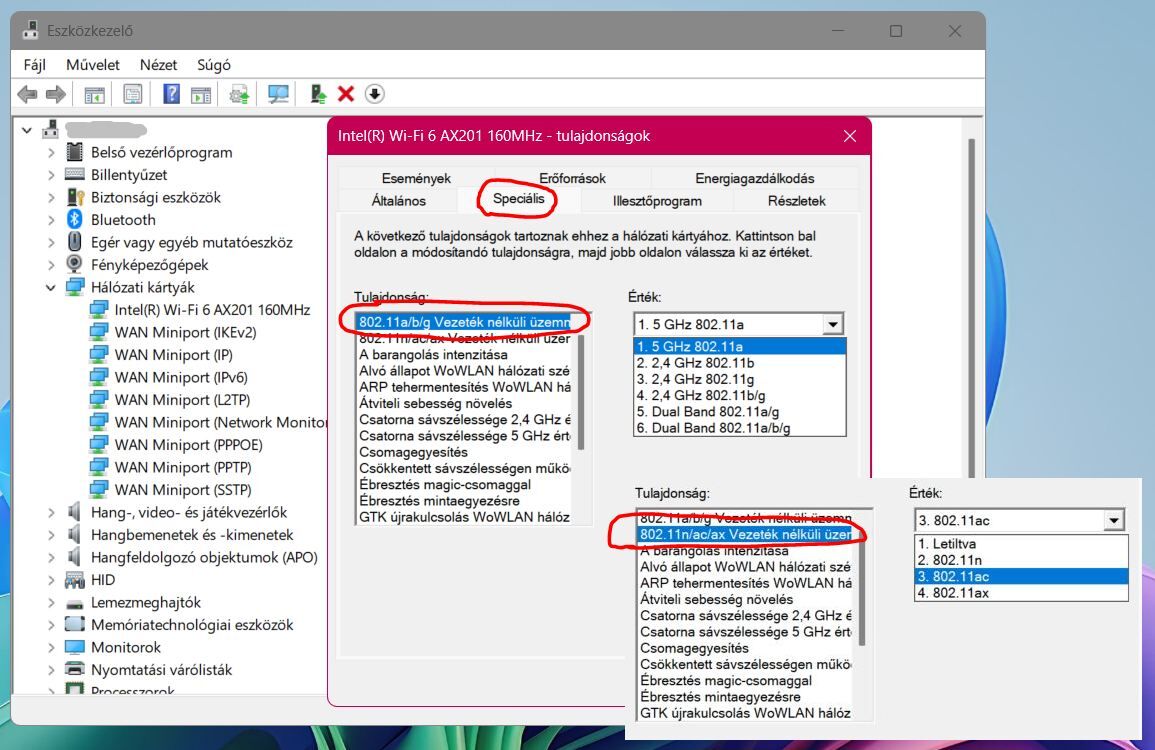Toggle the action pane toolbar icon
This screenshot has height=750, width=1155.
pos(200,94)
